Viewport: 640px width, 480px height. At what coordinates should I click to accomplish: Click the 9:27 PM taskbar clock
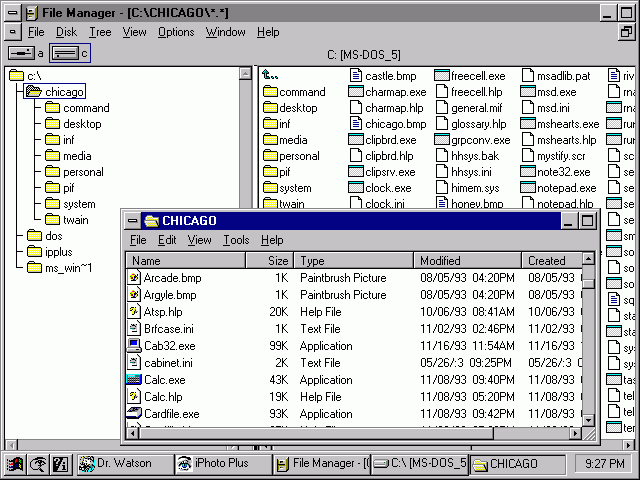604,464
